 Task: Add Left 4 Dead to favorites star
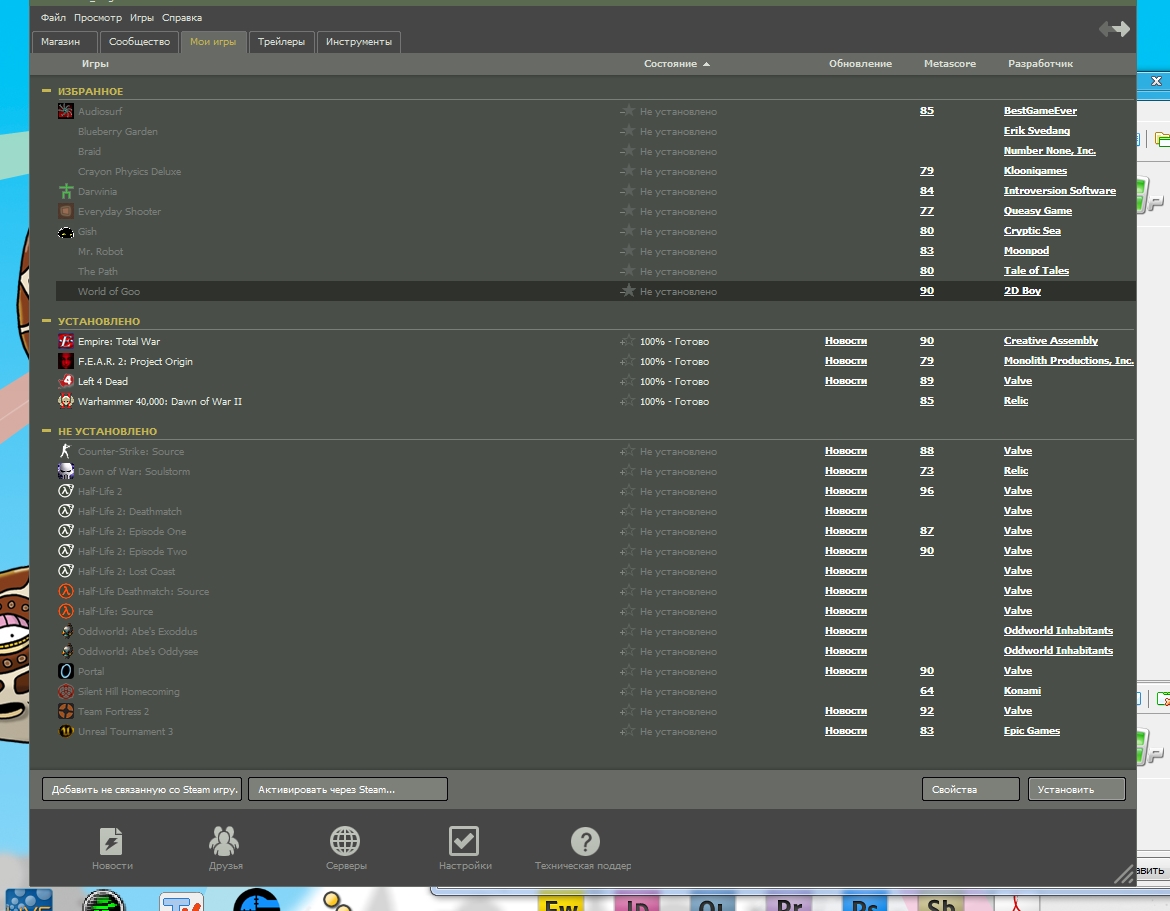tap(628, 381)
